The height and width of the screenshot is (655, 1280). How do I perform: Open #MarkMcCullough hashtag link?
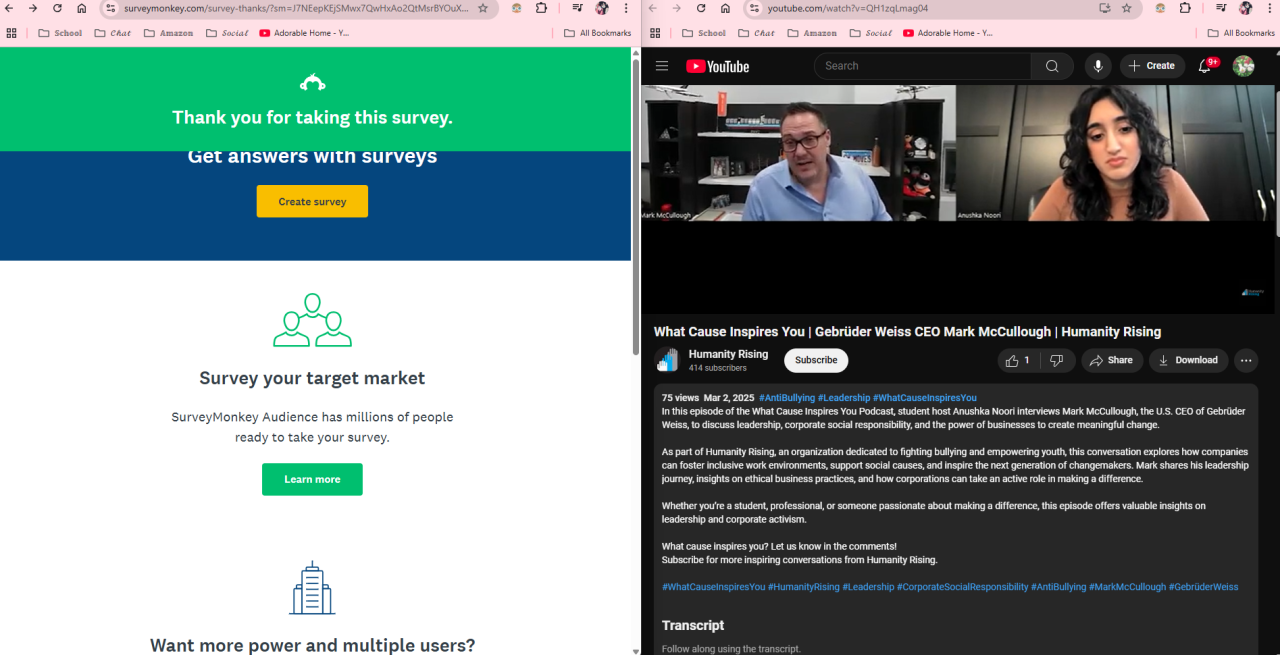(x=1127, y=587)
